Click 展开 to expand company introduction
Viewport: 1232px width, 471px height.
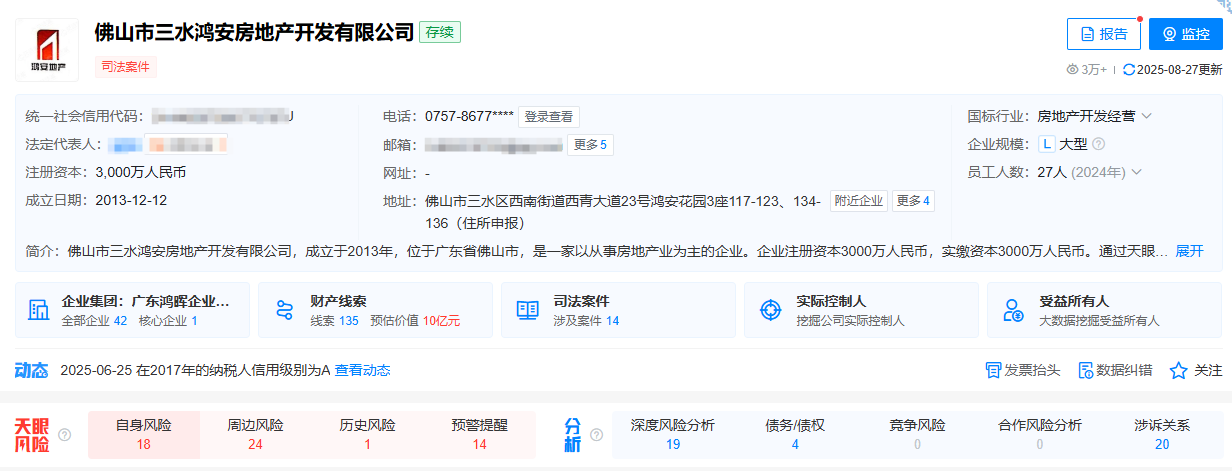1189,251
